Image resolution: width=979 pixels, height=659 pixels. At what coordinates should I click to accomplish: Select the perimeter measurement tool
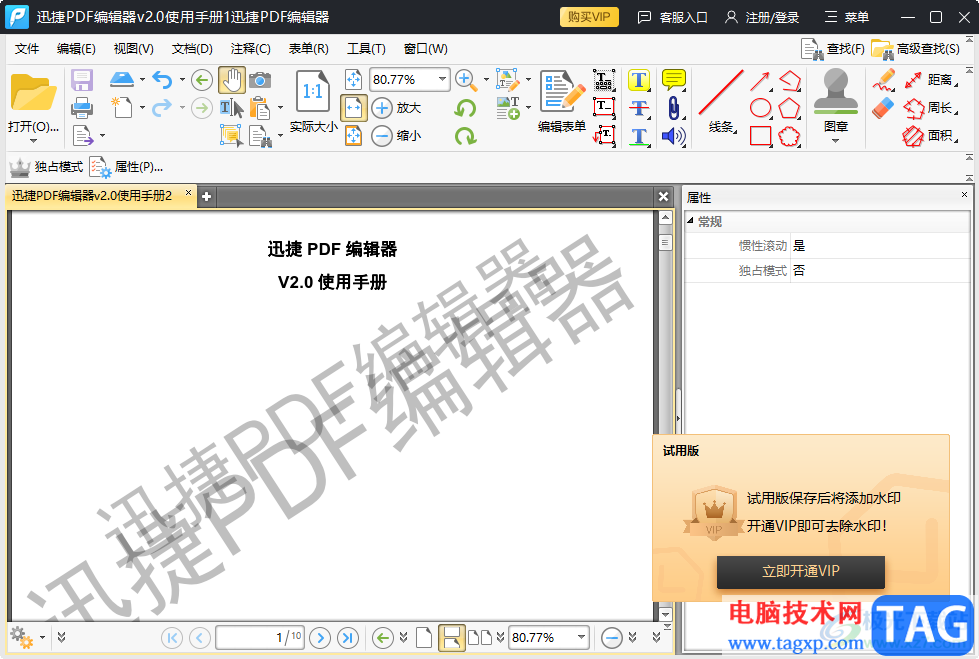tap(931, 108)
